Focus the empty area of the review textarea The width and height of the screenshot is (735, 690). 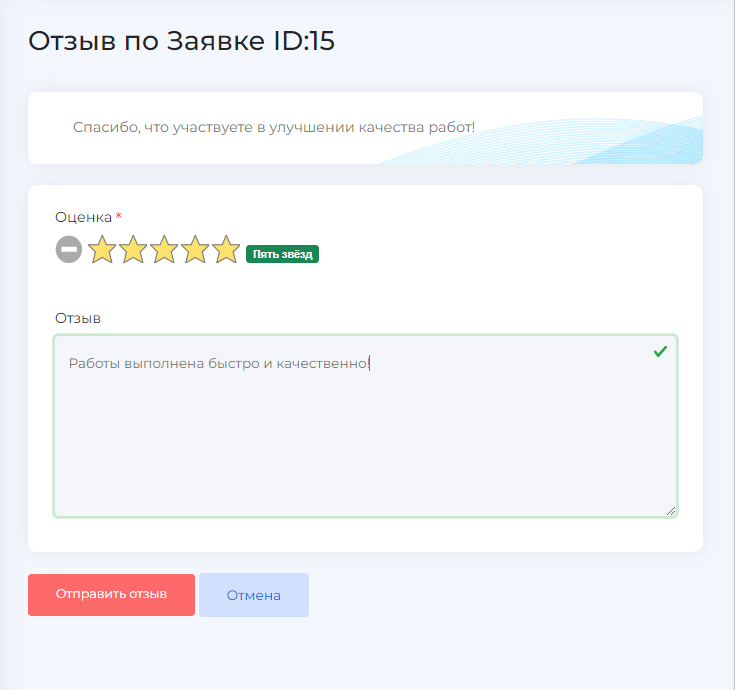point(365,450)
